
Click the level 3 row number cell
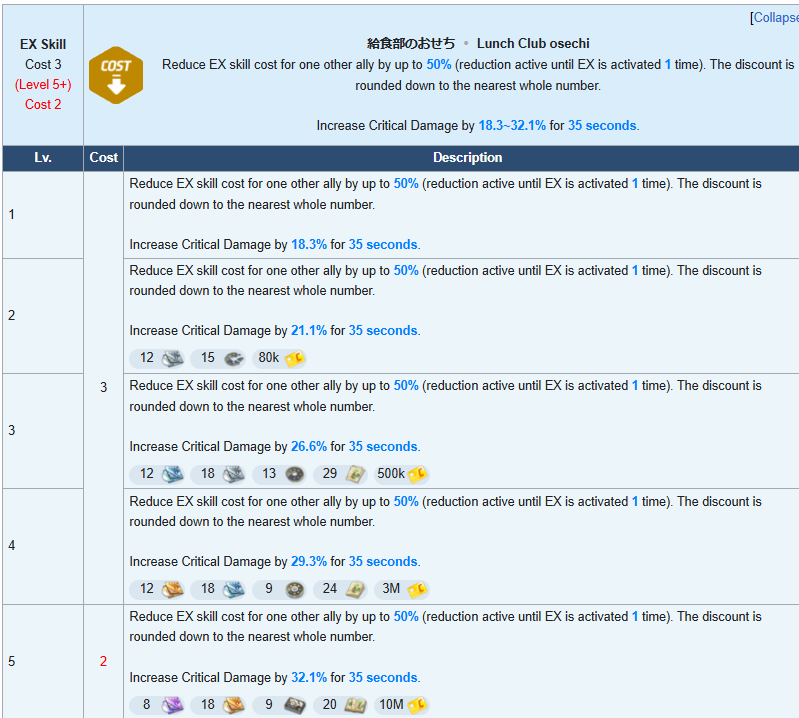43,431
